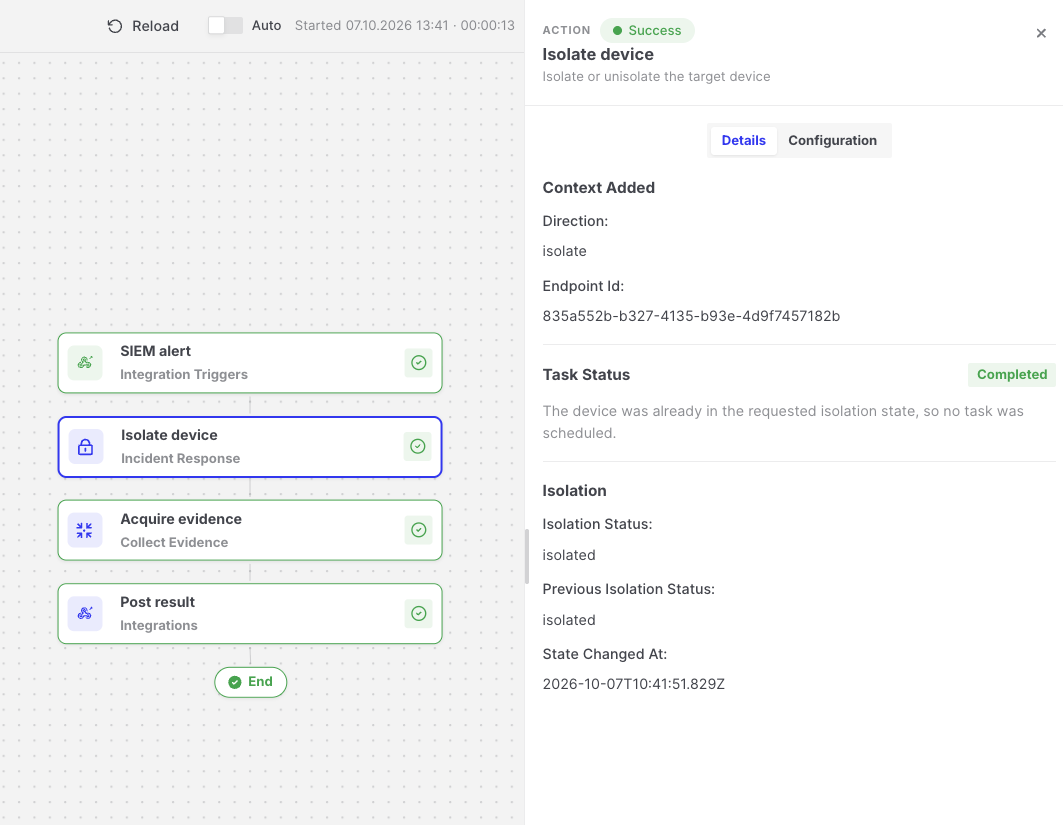Click the Acquire evidence collapse-arrows icon
This screenshot has width=1063, height=825.
(85, 530)
